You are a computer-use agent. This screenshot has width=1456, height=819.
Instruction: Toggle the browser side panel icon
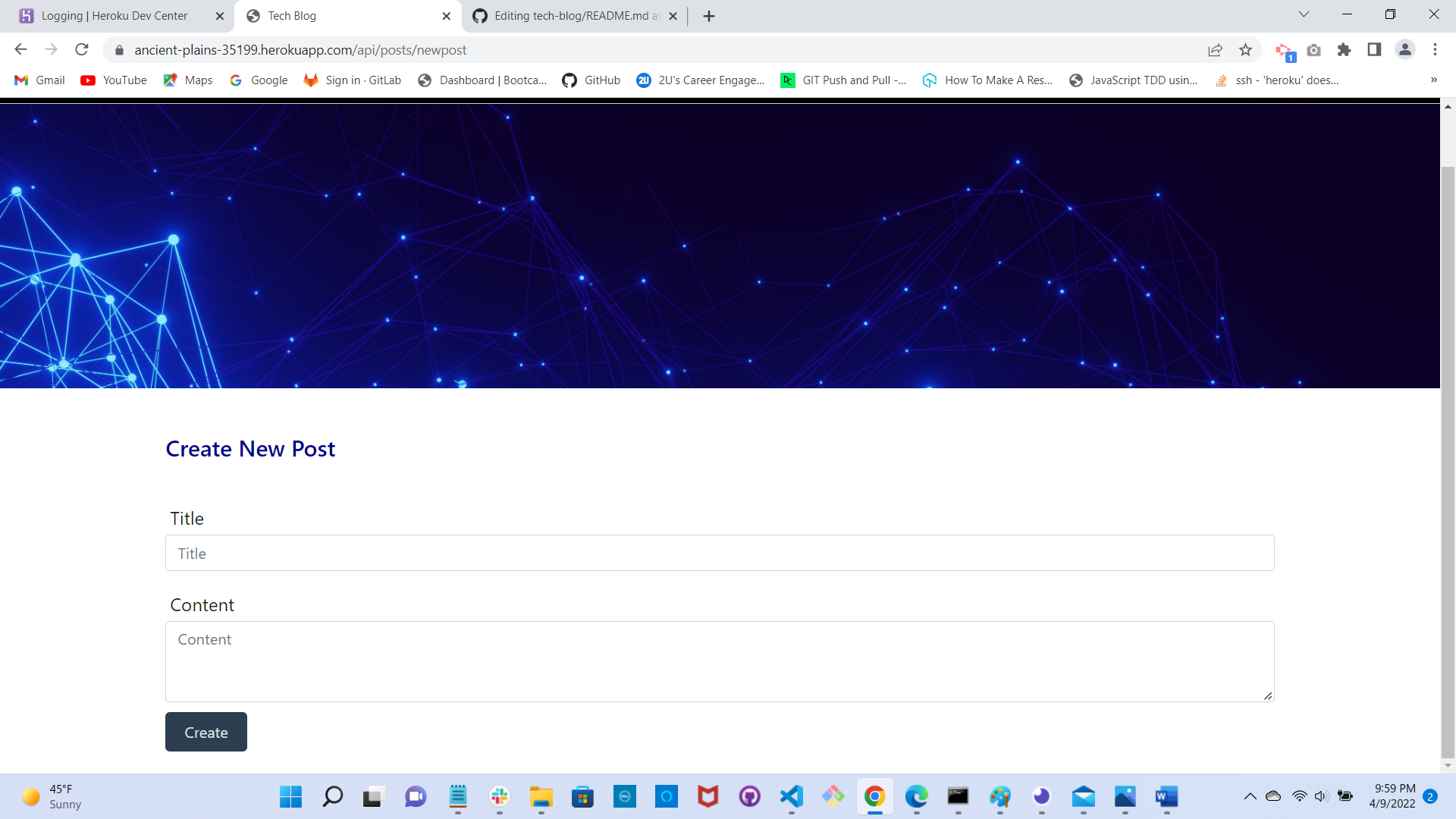1374,50
